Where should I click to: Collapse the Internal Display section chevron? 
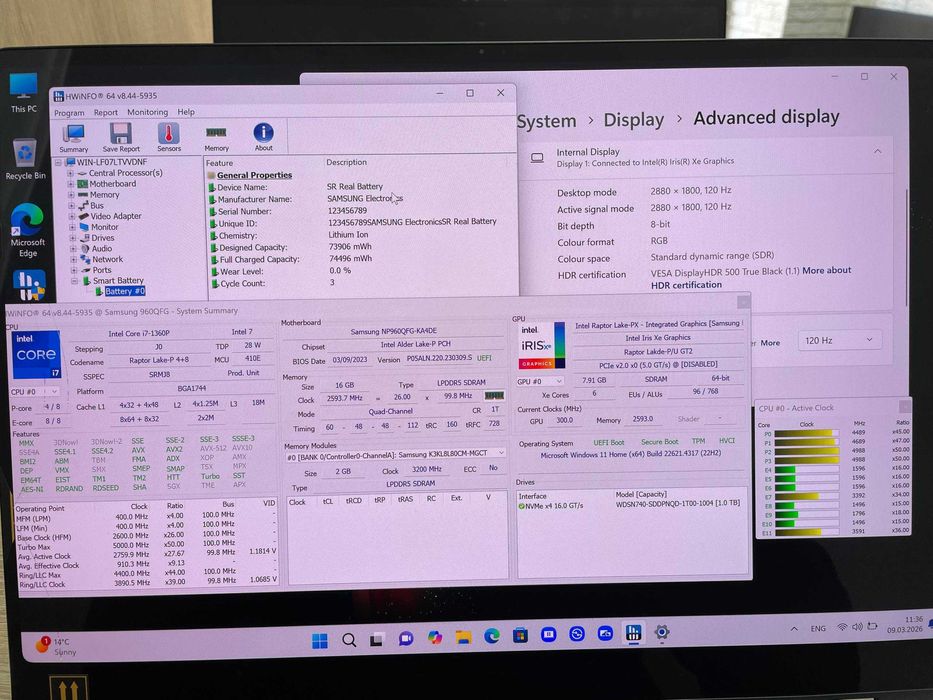(x=878, y=151)
